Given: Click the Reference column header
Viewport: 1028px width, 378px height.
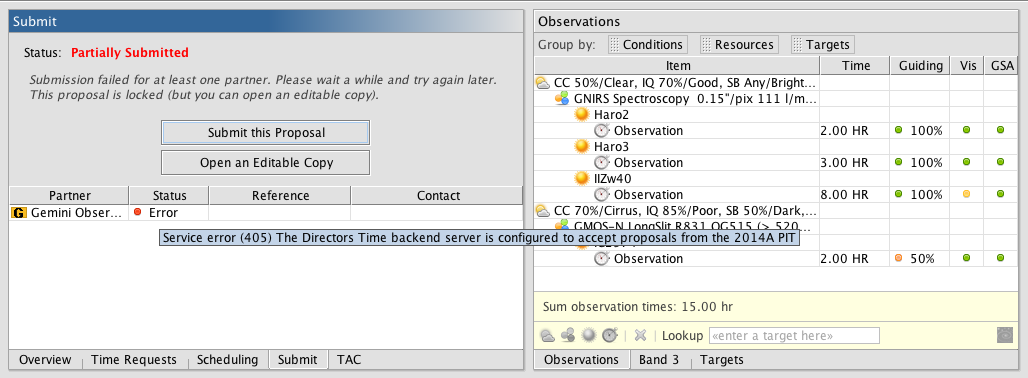Looking at the screenshot, I should point(280,195).
